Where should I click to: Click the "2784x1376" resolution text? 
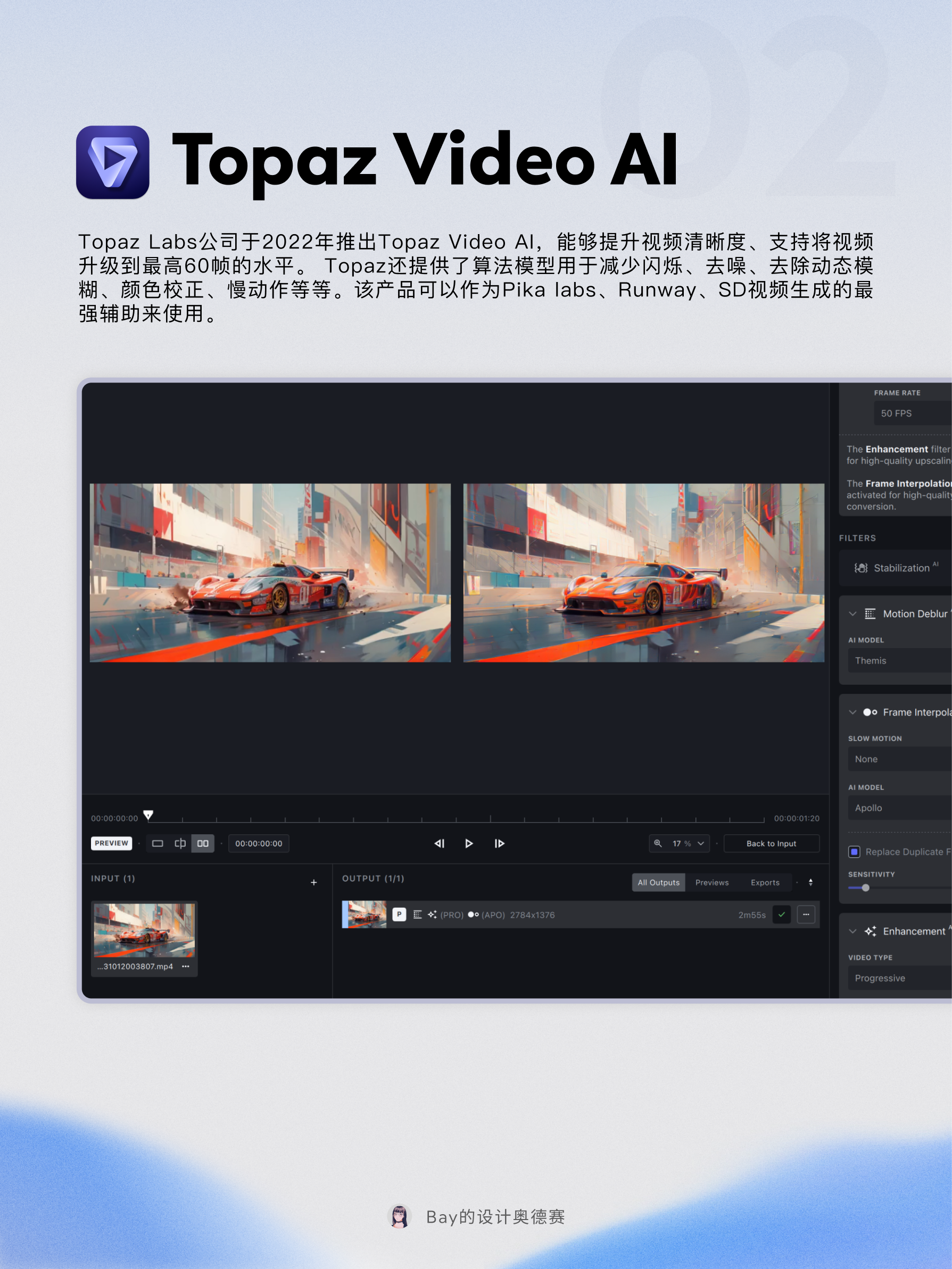[533, 915]
